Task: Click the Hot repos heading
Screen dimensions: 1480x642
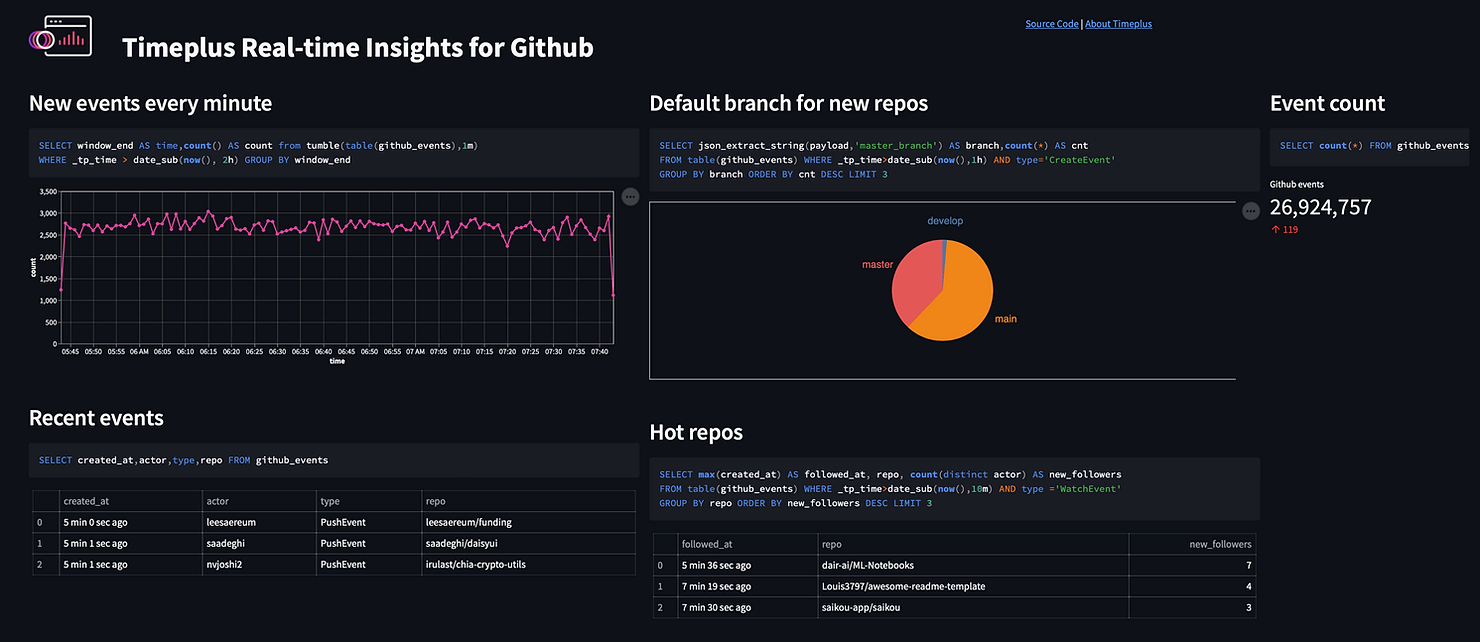Action: [x=696, y=433]
